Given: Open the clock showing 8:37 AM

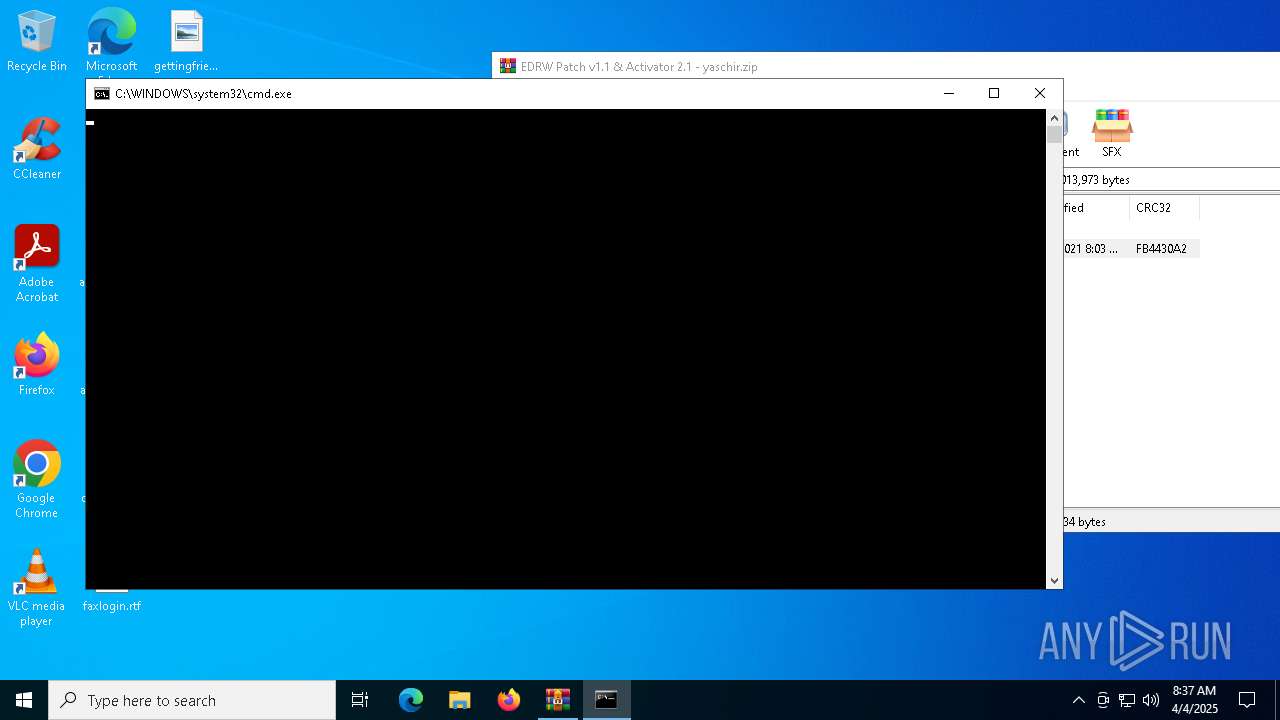Looking at the screenshot, I should (x=1194, y=700).
